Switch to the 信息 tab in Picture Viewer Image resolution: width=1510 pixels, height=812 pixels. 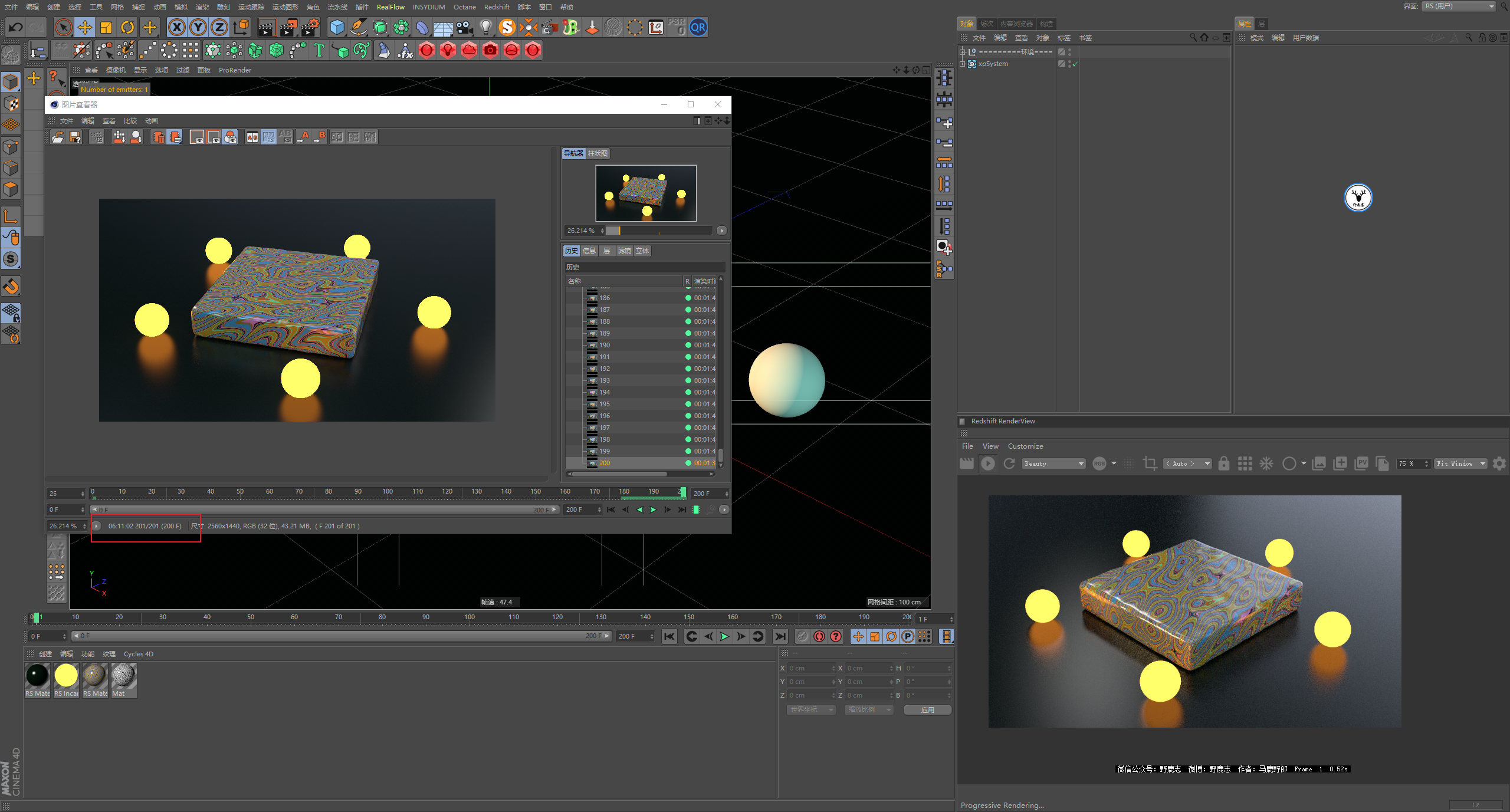[x=589, y=251]
